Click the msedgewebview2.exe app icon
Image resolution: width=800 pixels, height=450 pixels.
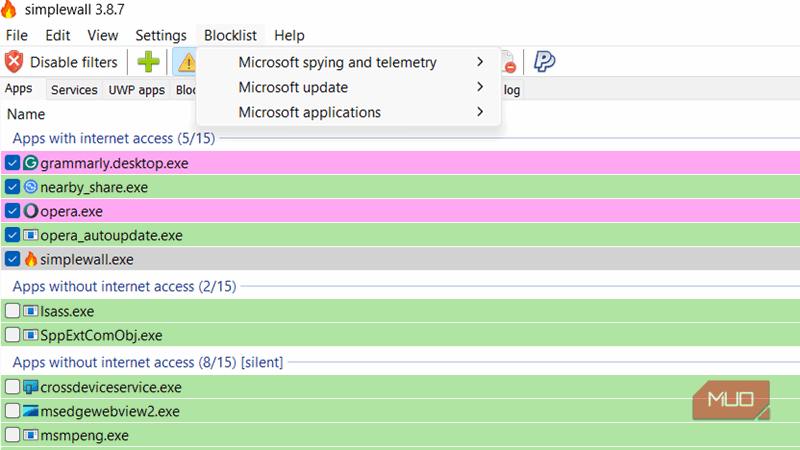(30, 411)
